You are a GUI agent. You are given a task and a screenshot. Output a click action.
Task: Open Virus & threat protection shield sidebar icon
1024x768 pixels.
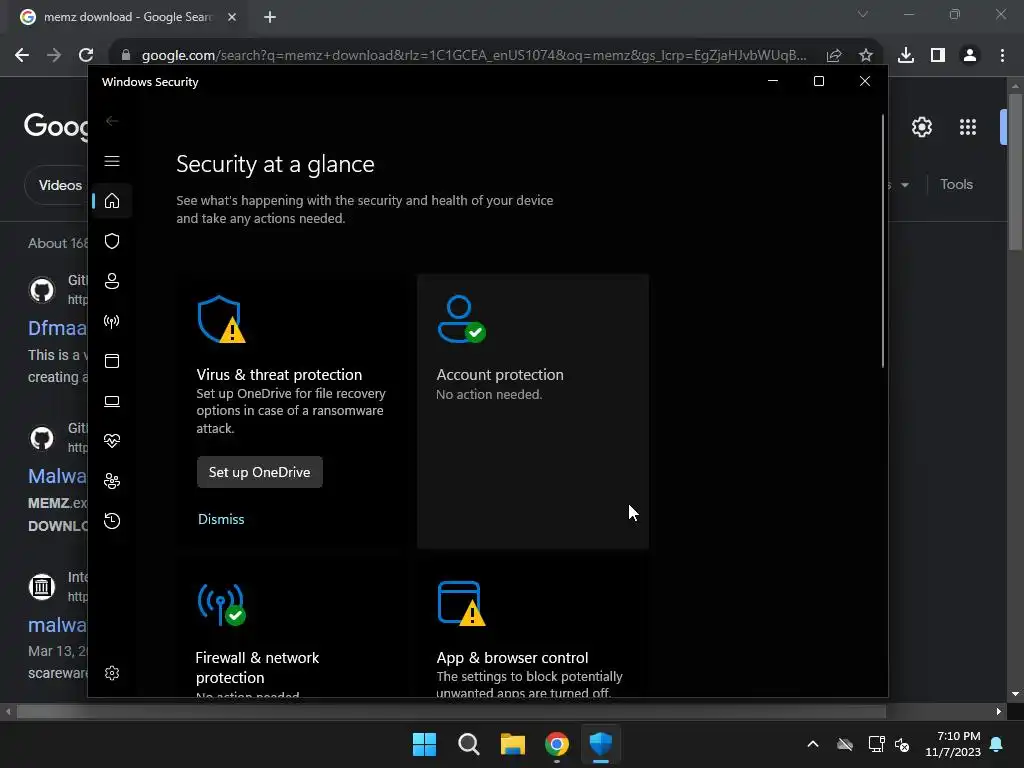tap(112, 241)
